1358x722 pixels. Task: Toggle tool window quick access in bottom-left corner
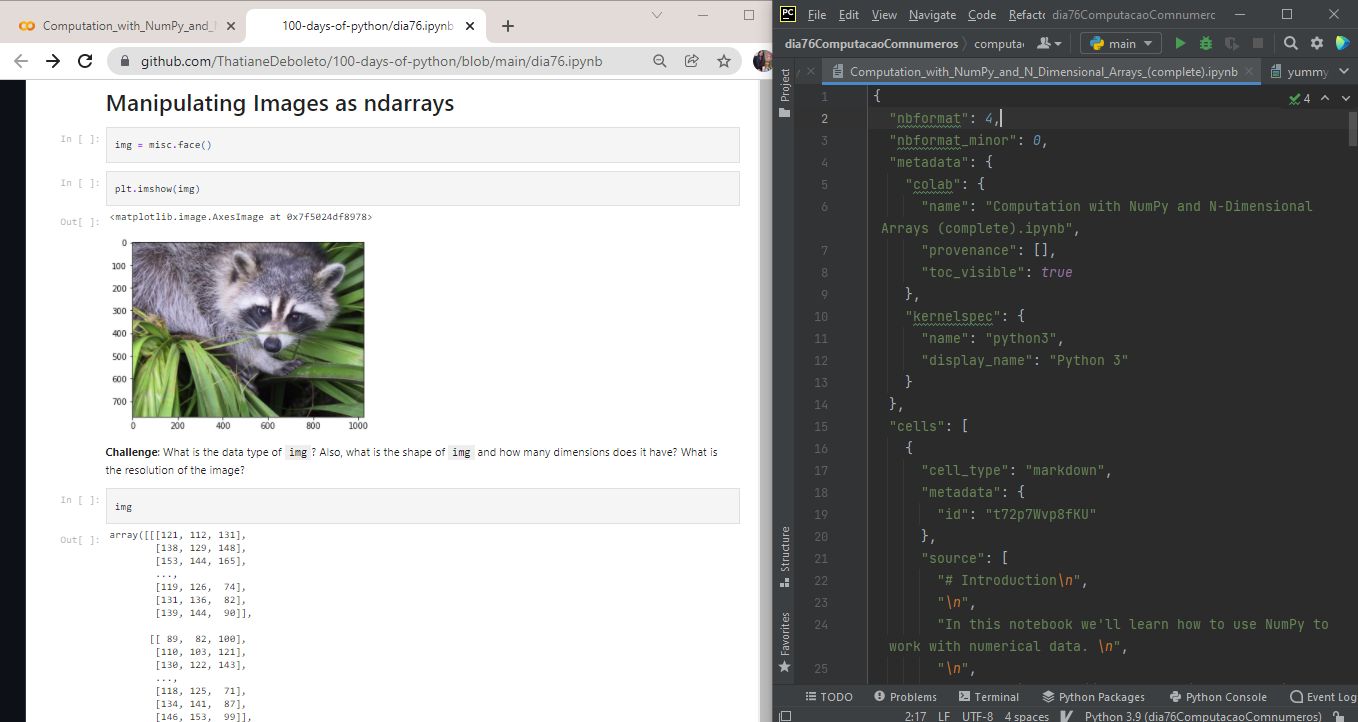point(785,716)
